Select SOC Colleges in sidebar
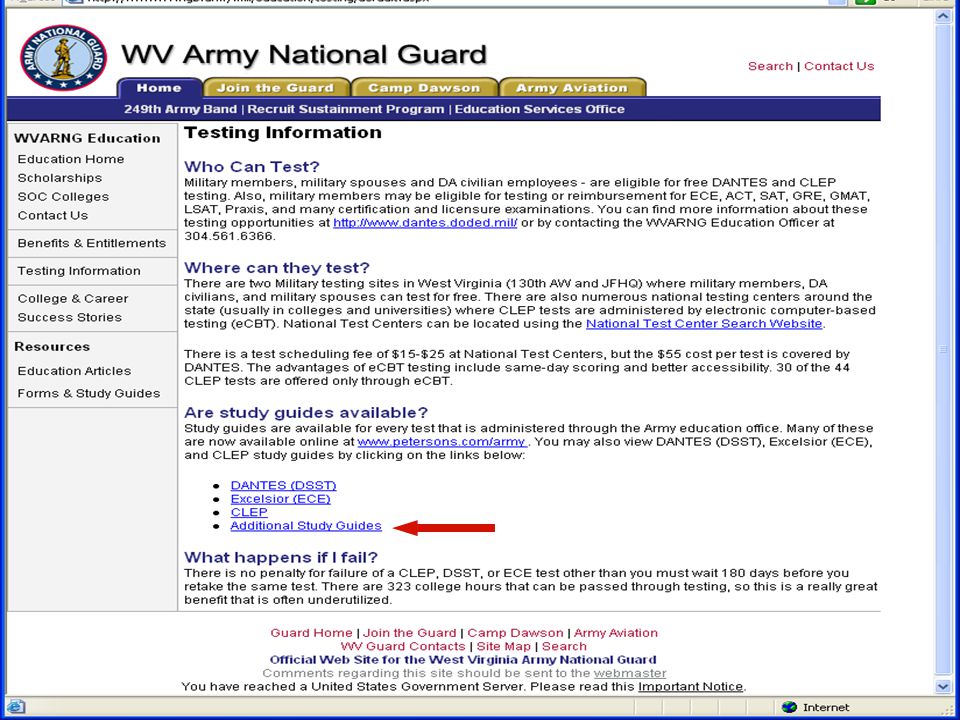960x720 pixels. tap(63, 197)
